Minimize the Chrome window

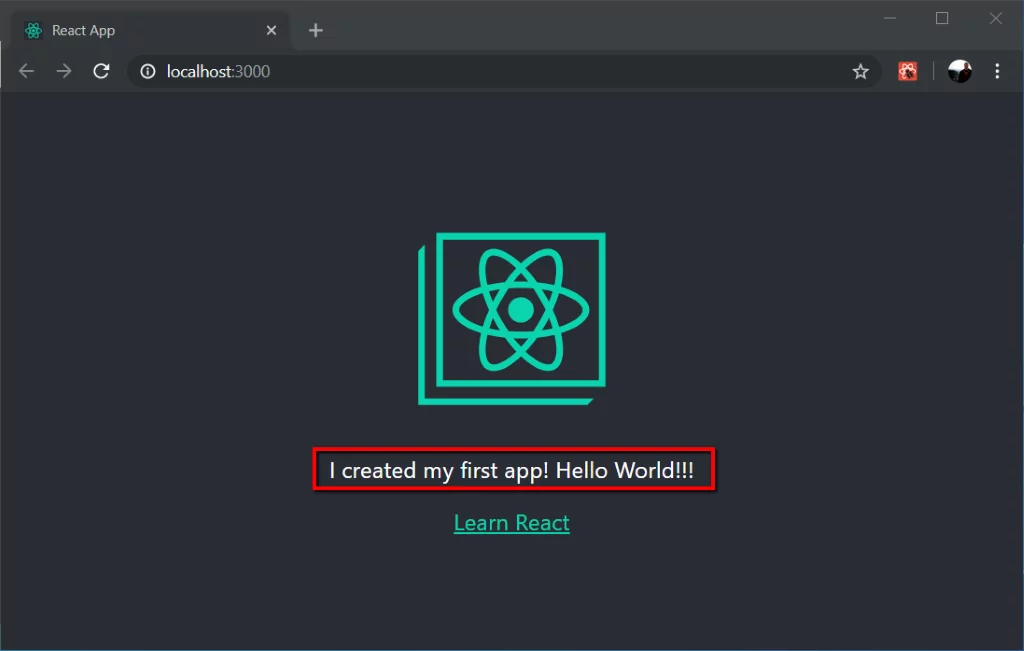click(889, 18)
